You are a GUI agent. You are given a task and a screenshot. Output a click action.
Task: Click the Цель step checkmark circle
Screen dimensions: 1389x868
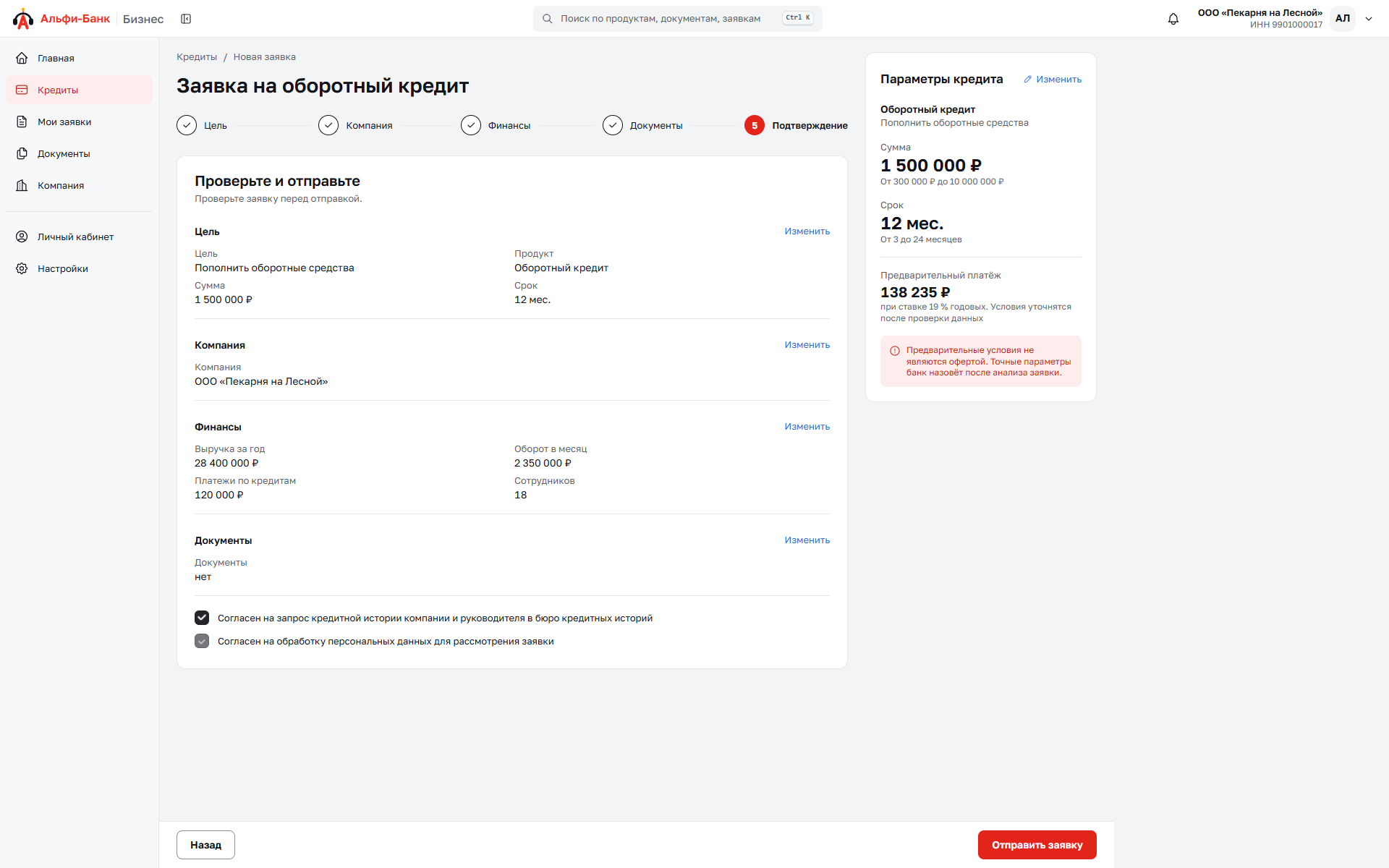coord(187,125)
